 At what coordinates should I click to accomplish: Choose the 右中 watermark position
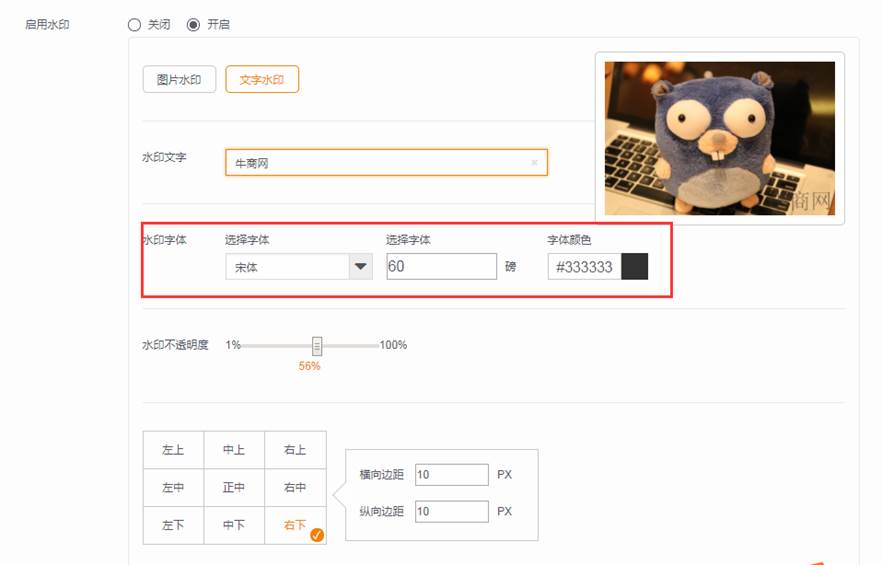295,487
